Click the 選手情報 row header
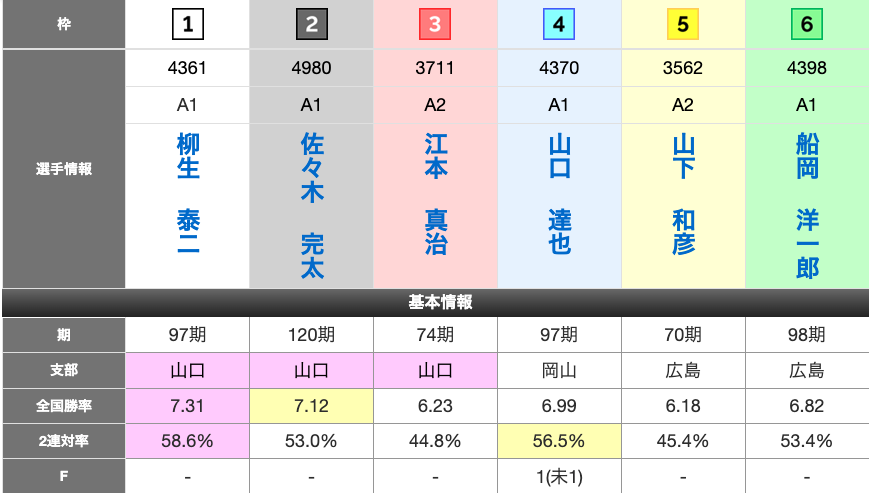The height and width of the screenshot is (493, 869). (x=63, y=169)
